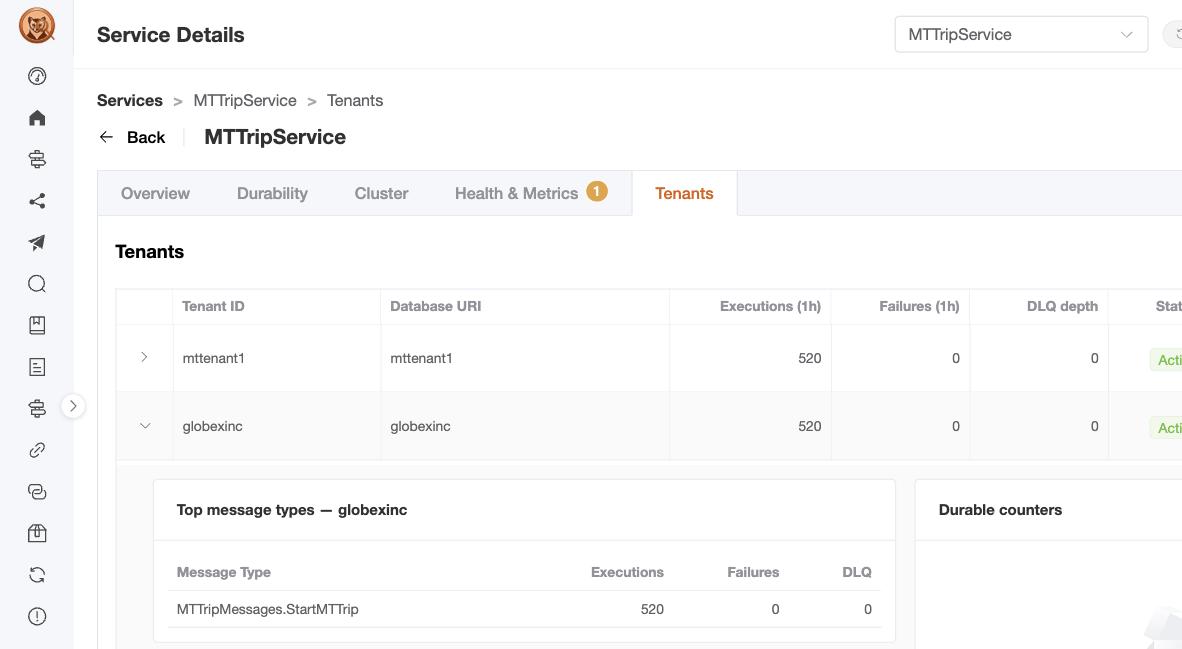The width and height of the screenshot is (1182, 649).
Task: Switch to the Cluster tab
Action: (x=381, y=194)
